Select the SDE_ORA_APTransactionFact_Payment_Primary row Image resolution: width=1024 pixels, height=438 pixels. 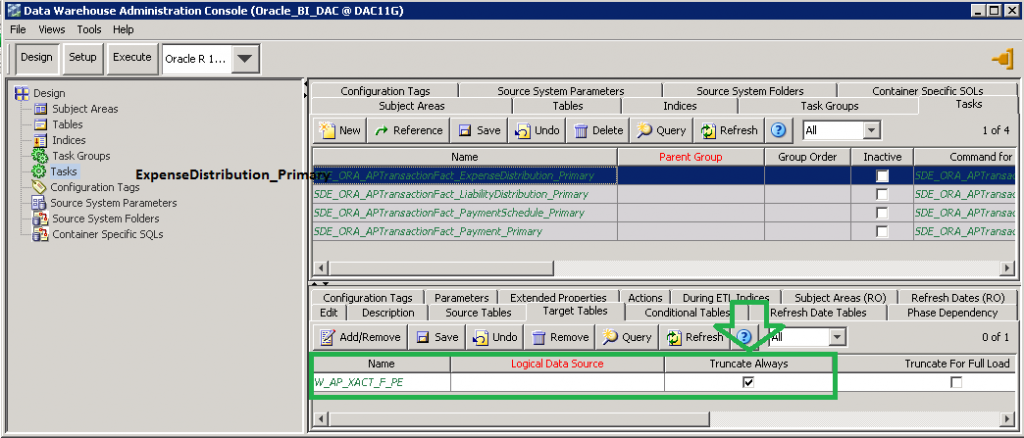(464, 231)
